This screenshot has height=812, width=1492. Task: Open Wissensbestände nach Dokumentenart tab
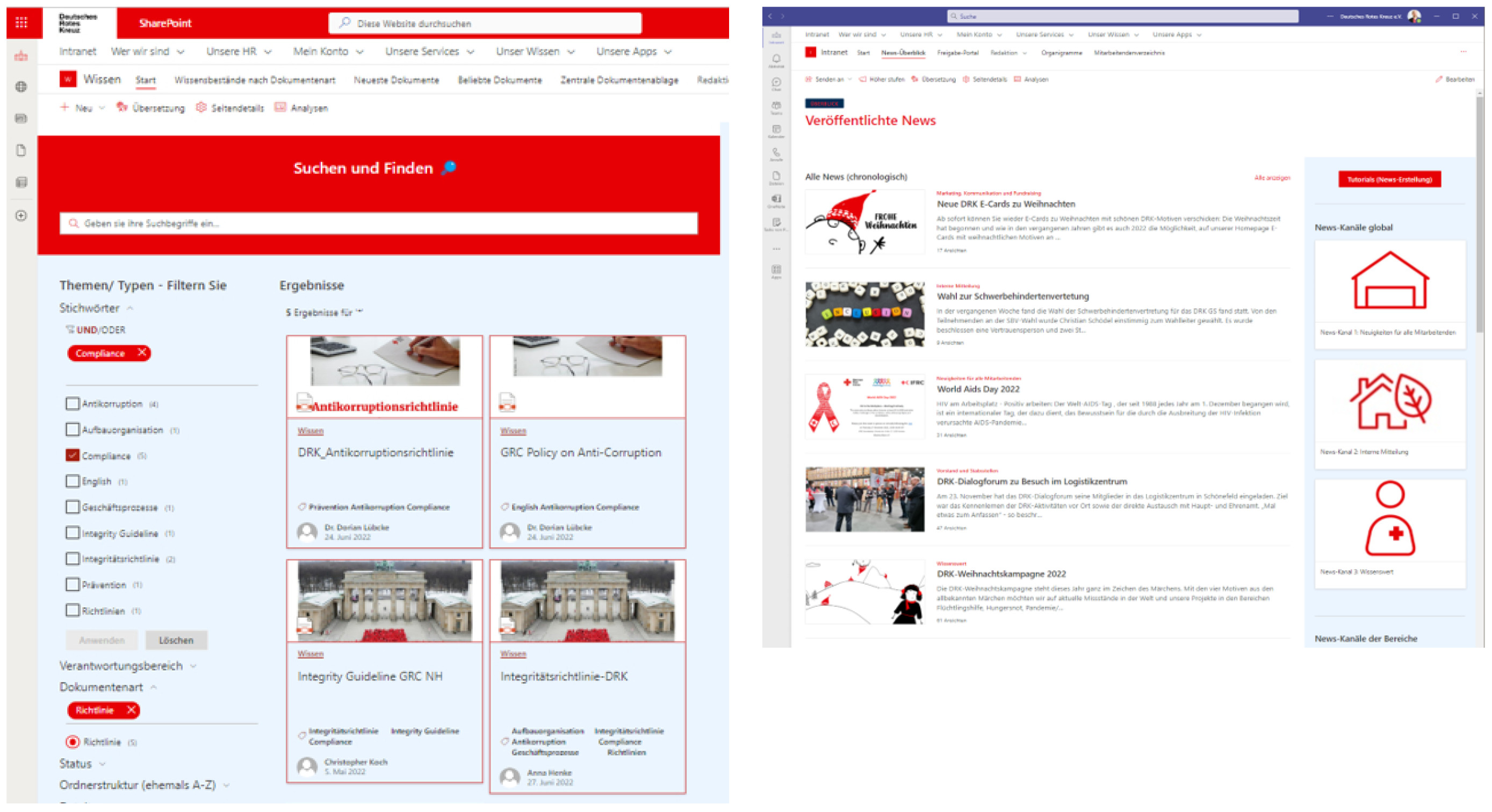255,80
